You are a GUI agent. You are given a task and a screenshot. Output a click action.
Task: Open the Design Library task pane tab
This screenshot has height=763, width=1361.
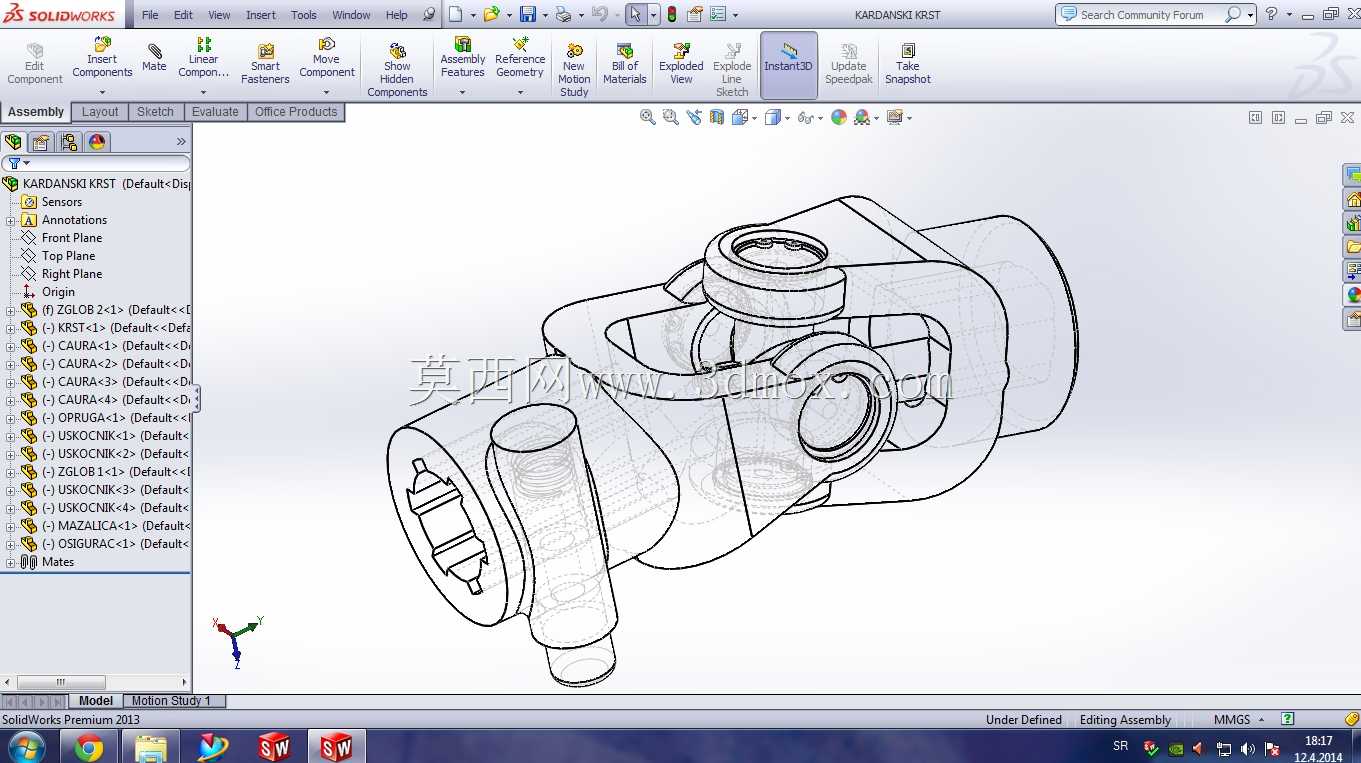coord(1353,223)
